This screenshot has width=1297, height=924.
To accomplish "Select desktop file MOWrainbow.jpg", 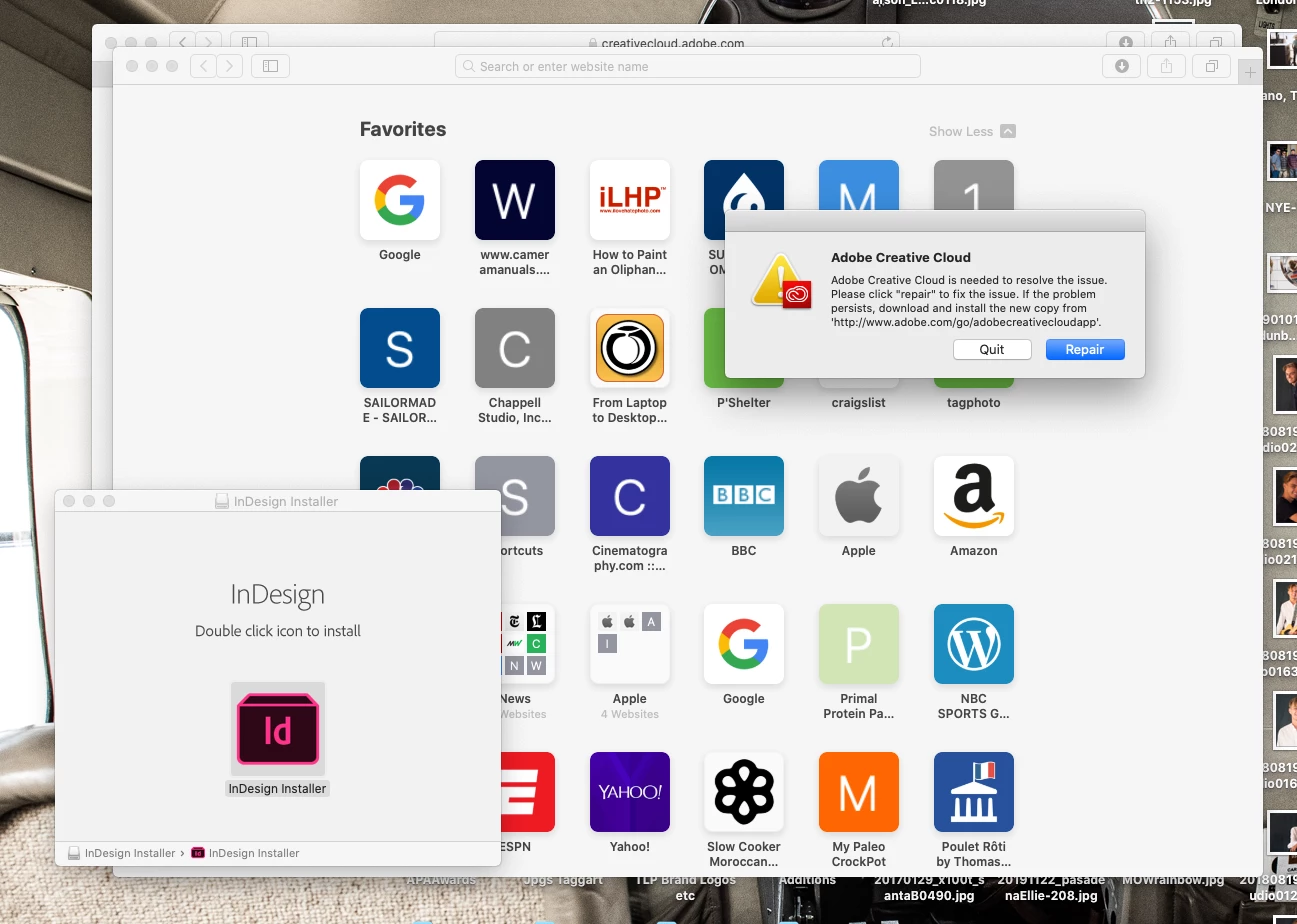I will tap(1173, 880).
